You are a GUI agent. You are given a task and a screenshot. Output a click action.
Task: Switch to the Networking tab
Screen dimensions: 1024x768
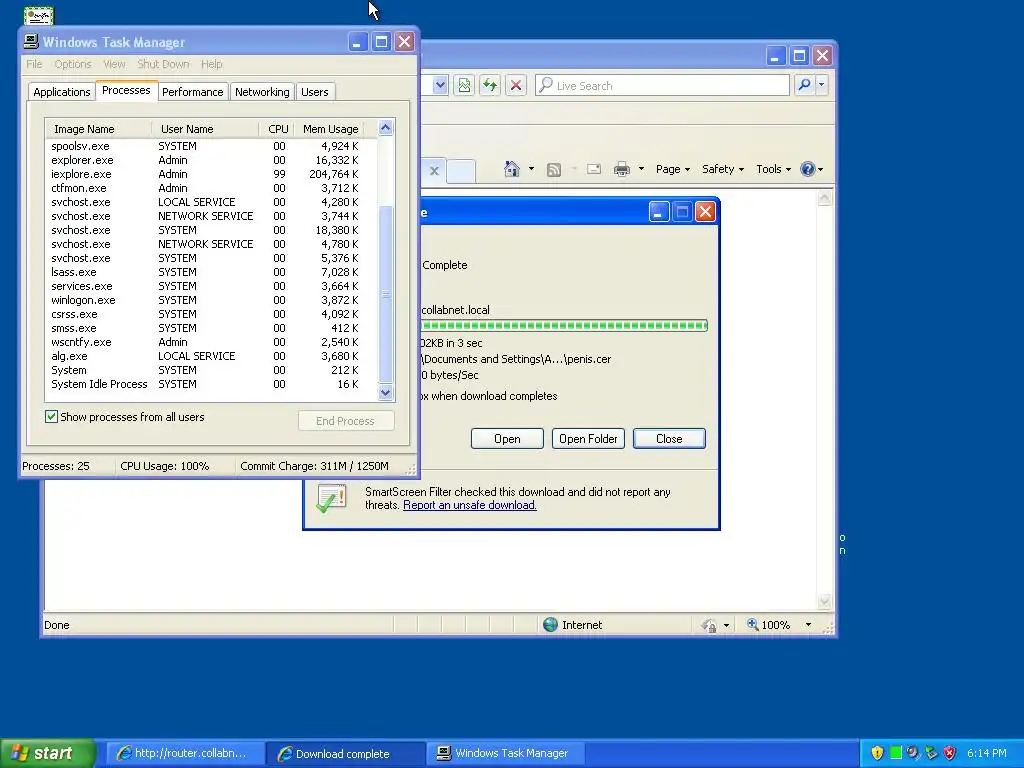262,92
